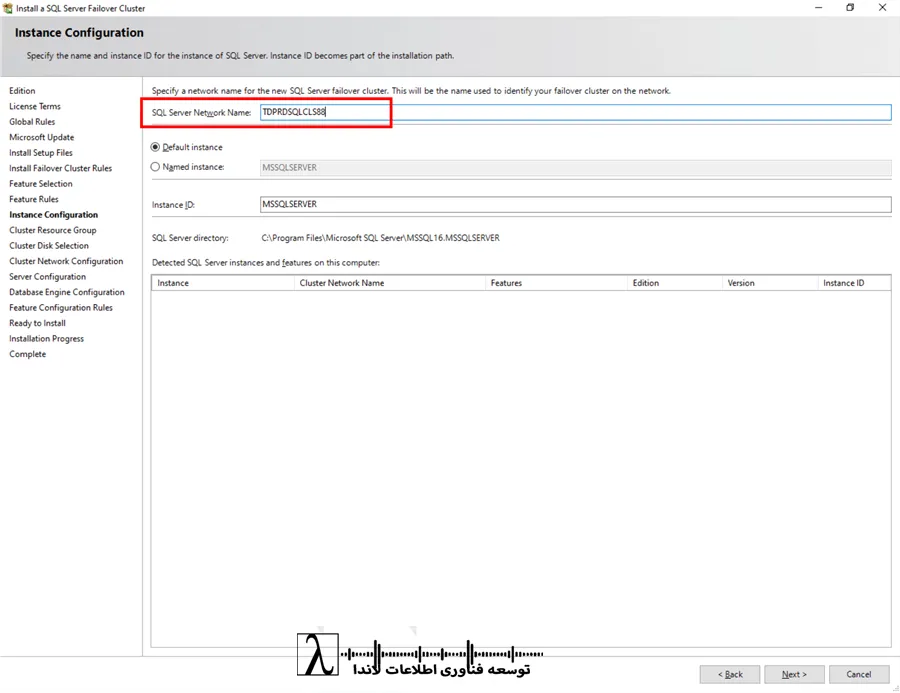This screenshot has height=693, width=900.
Task: Click the Version column header
Action: [769, 283]
